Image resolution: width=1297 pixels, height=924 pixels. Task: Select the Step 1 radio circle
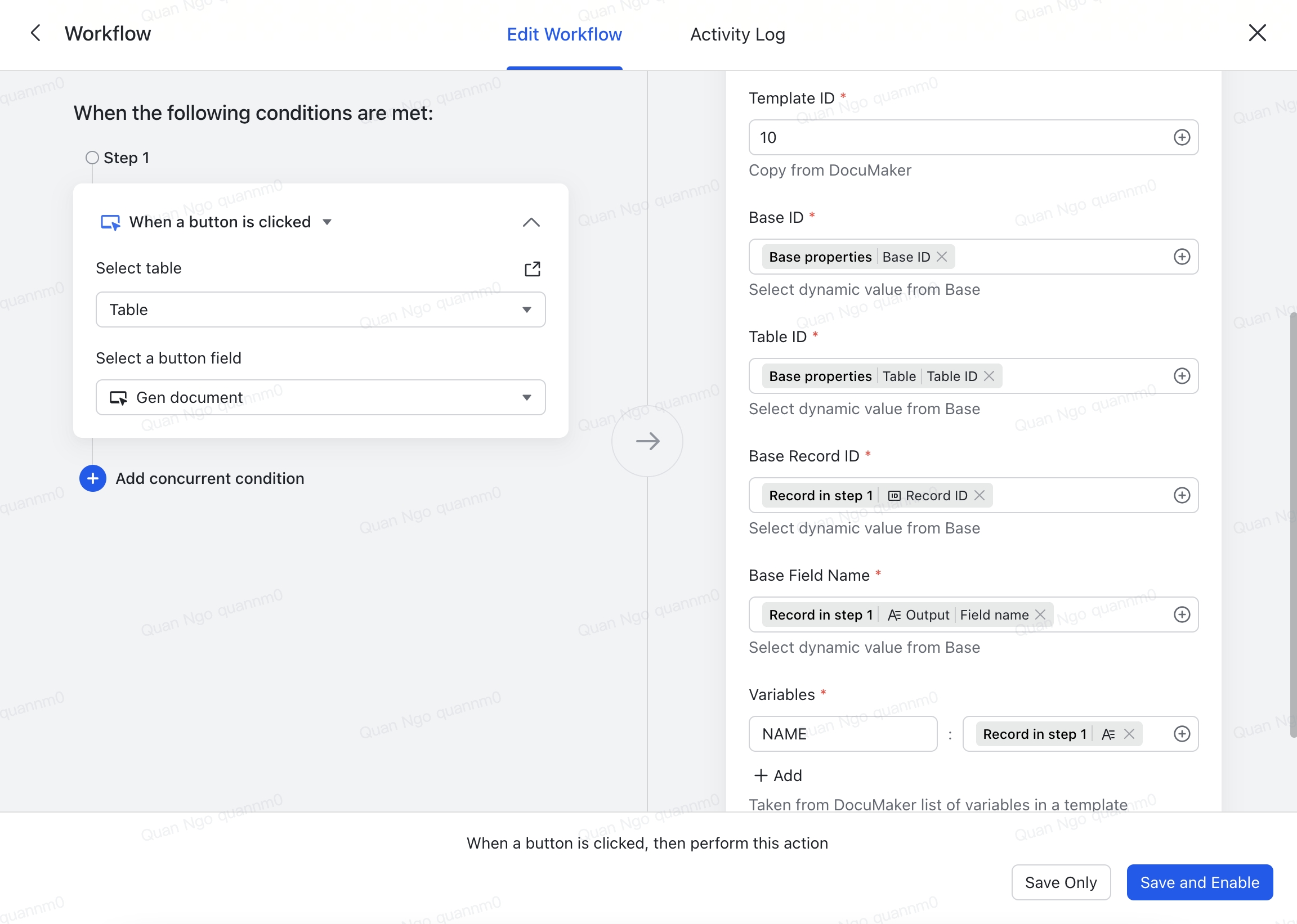pos(92,158)
